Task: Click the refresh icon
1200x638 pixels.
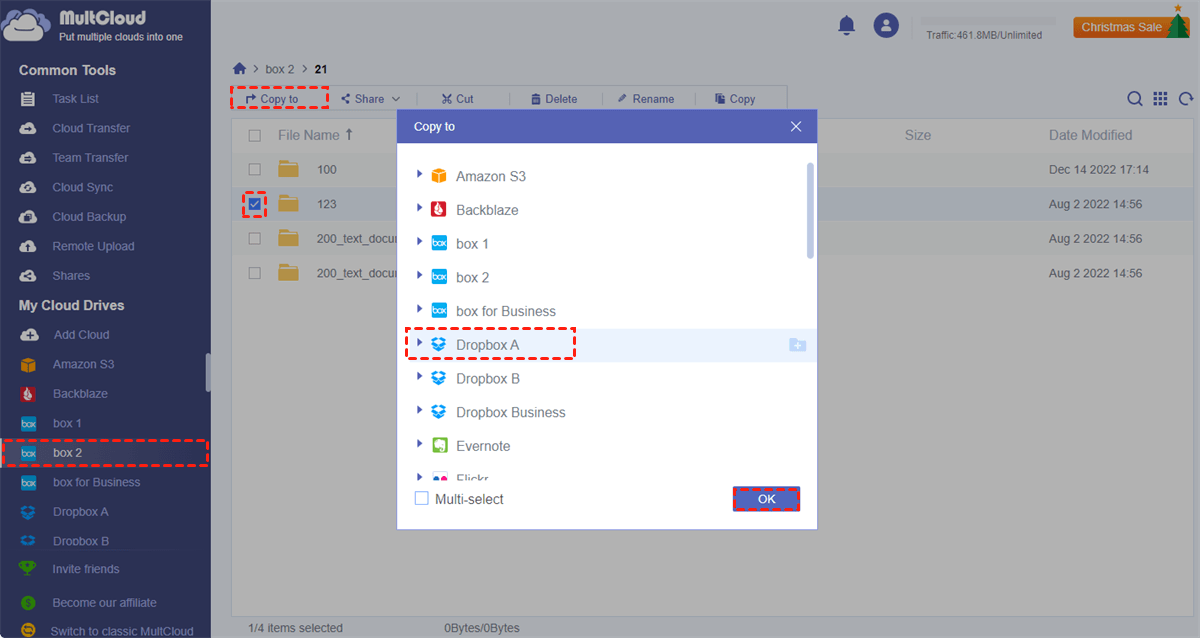Action: [1186, 99]
